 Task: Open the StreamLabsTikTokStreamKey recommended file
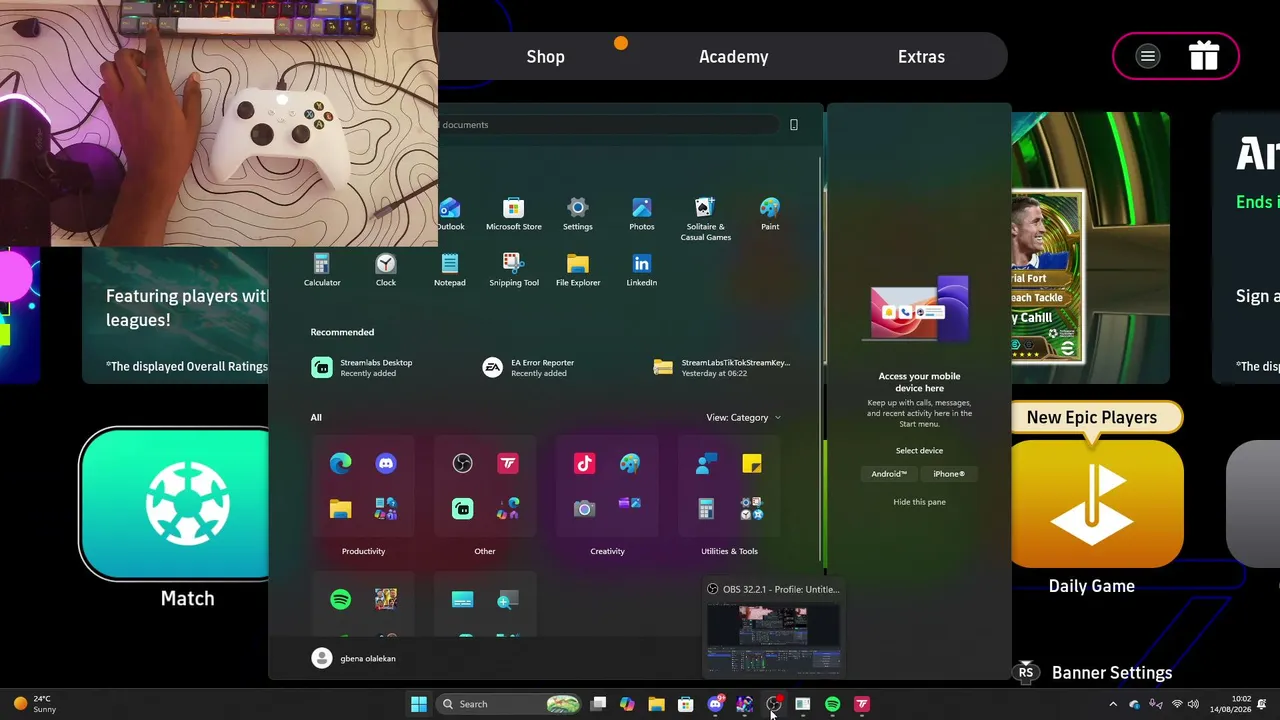coord(722,368)
